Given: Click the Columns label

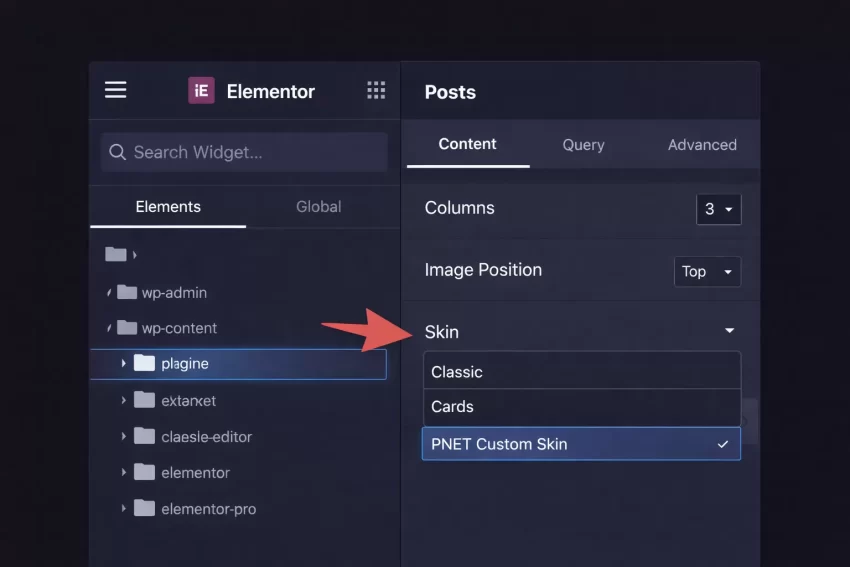Looking at the screenshot, I should [x=459, y=208].
